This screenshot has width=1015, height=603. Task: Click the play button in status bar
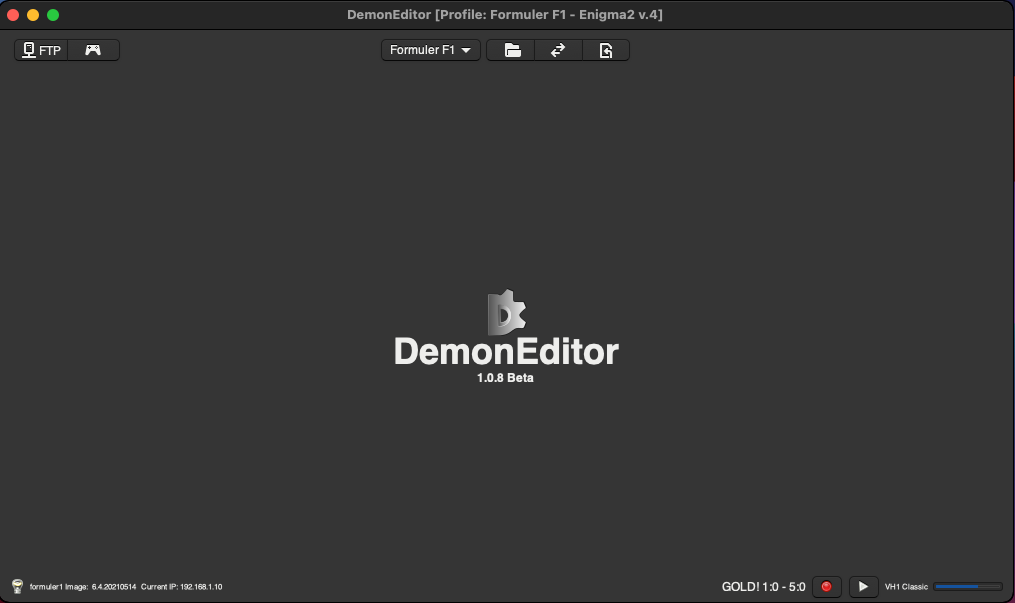(x=864, y=586)
